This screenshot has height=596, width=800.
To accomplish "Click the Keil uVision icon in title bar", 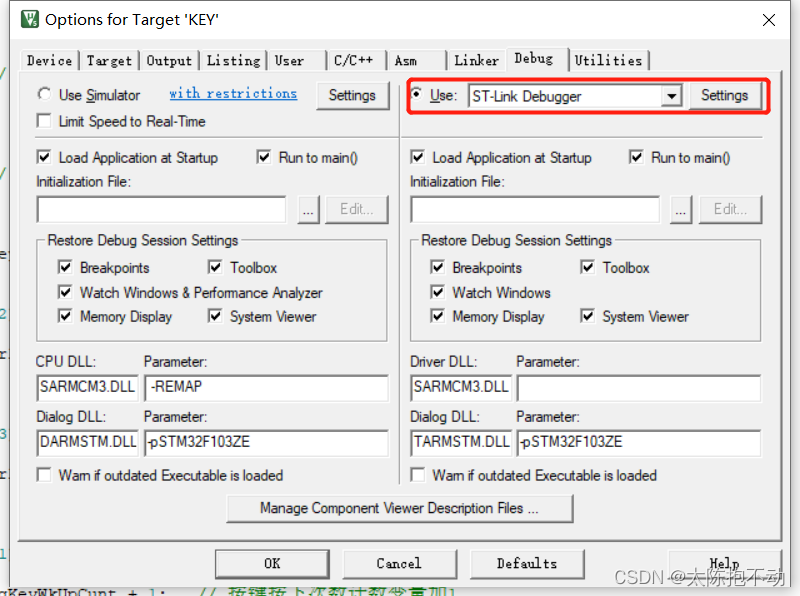I will [x=30, y=19].
